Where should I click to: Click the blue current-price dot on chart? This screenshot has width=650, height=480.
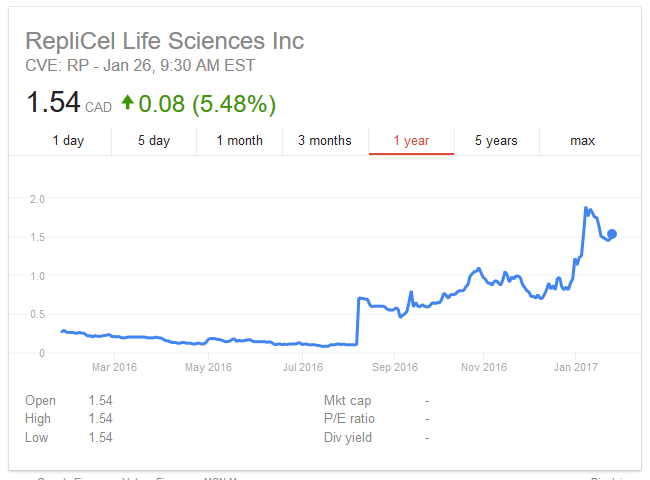coord(612,234)
